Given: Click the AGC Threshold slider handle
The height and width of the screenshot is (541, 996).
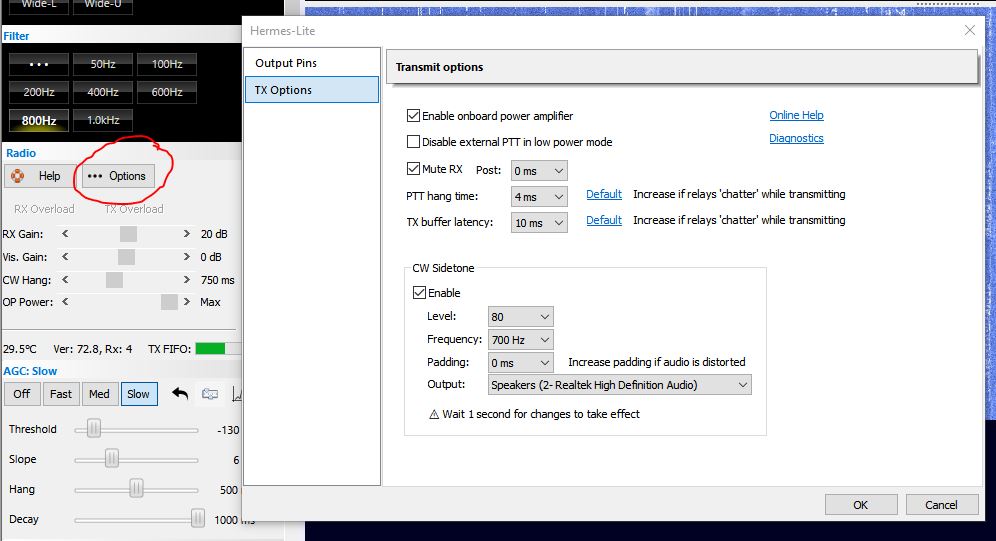Looking at the screenshot, I should coord(93,429).
